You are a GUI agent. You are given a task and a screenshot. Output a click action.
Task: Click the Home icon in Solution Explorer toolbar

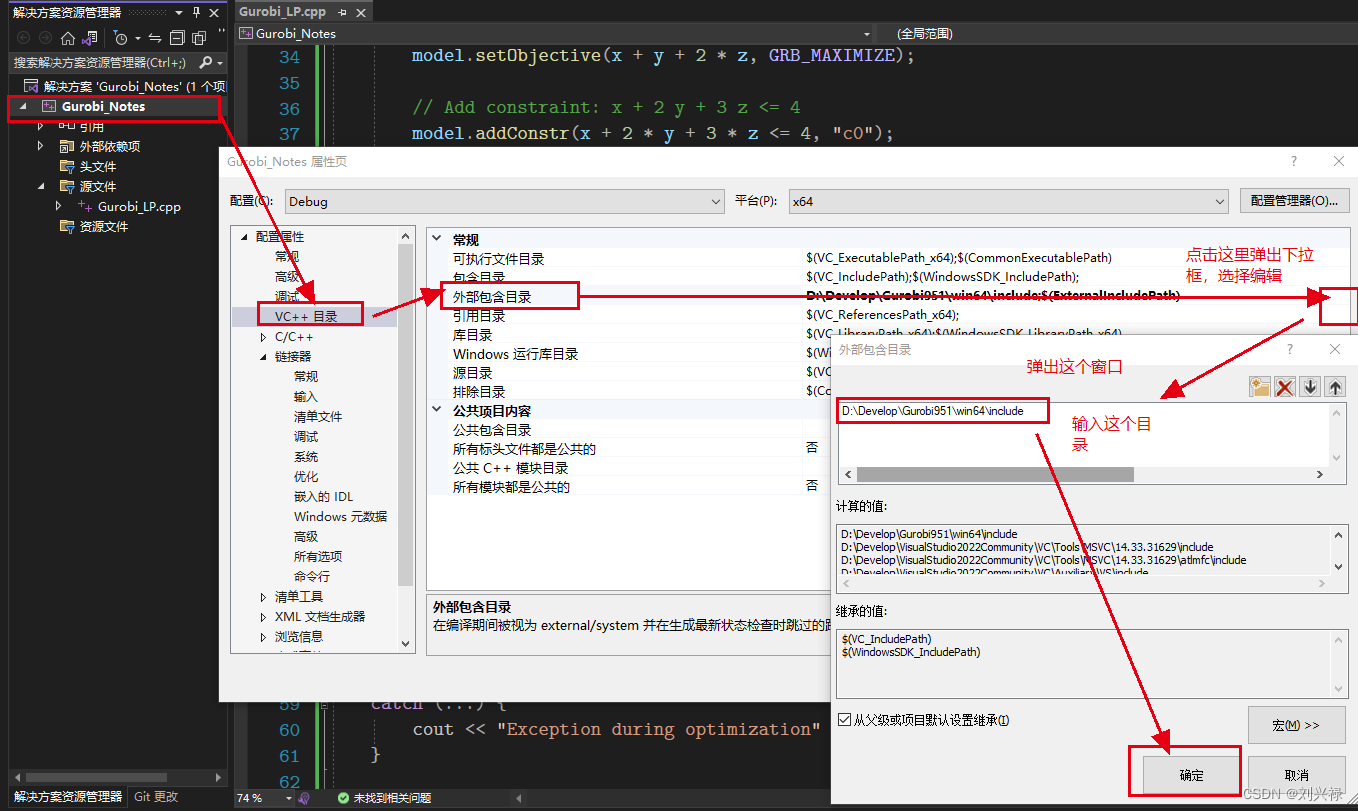pos(68,38)
